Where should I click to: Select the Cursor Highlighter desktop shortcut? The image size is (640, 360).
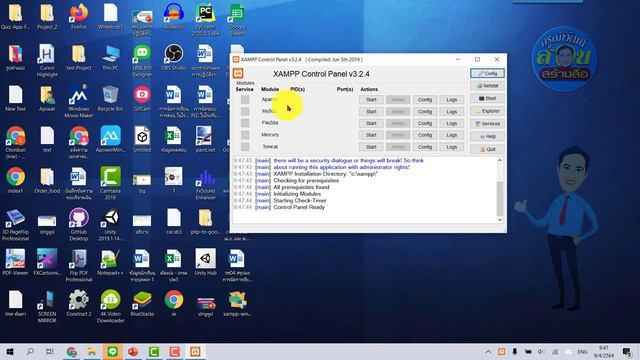coord(47,61)
